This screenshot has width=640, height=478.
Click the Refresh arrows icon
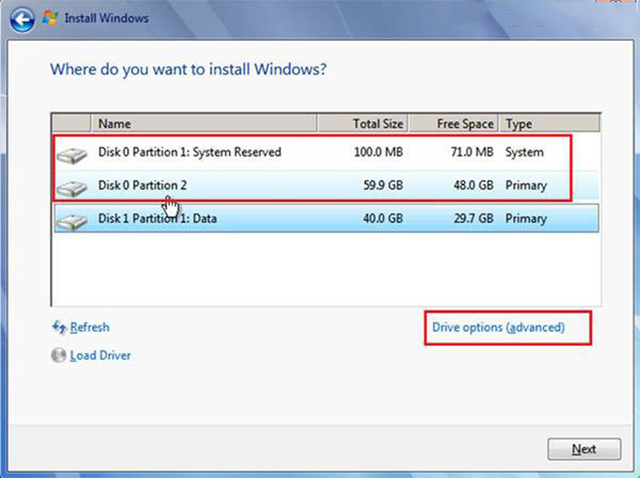pyautogui.click(x=58, y=328)
